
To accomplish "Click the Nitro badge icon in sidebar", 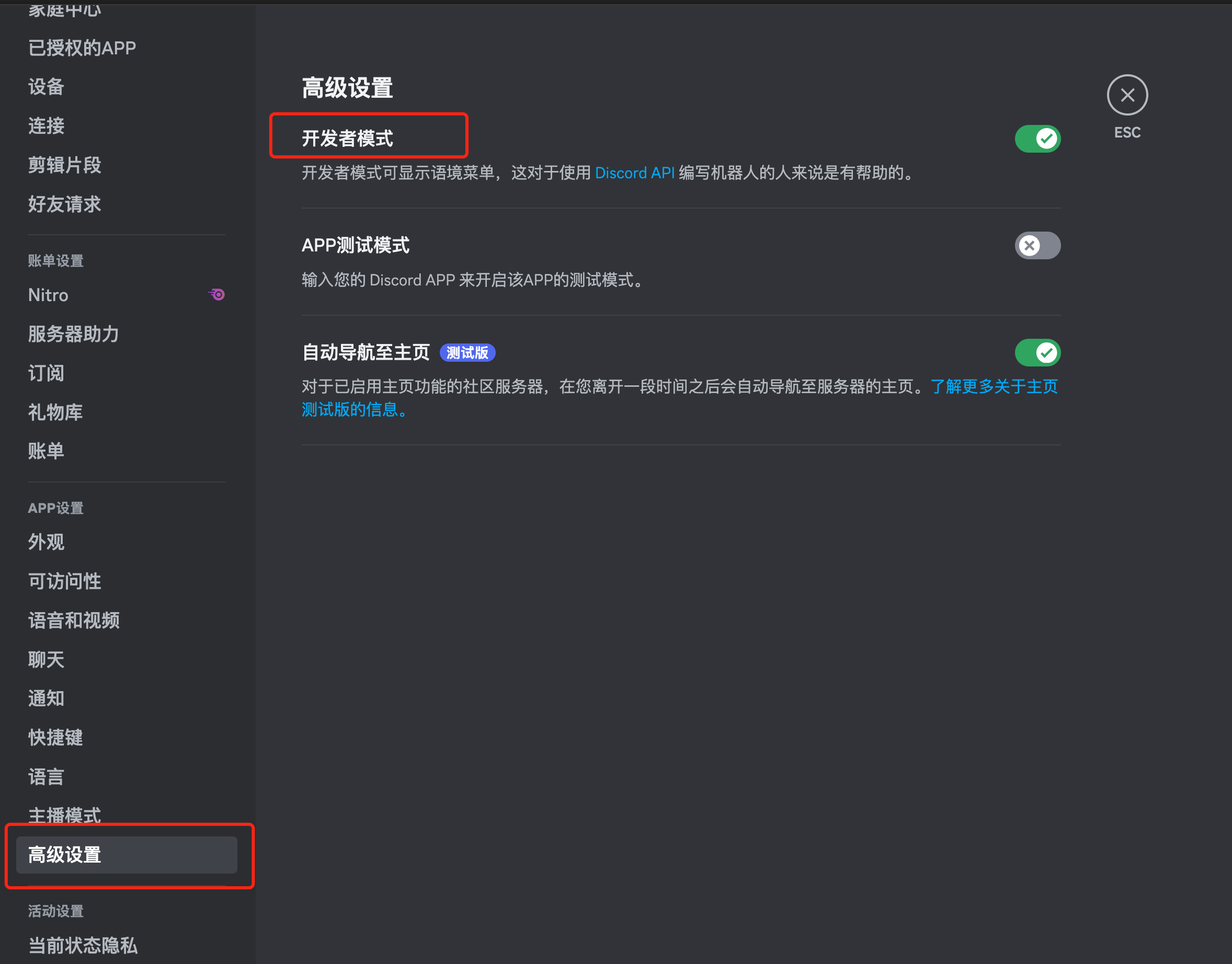I will (x=216, y=295).
